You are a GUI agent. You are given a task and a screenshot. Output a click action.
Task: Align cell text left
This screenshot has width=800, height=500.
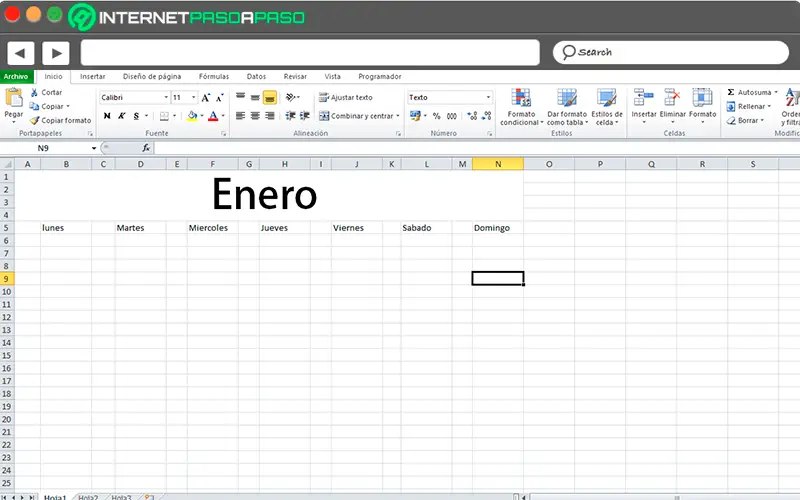click(240, 116)
